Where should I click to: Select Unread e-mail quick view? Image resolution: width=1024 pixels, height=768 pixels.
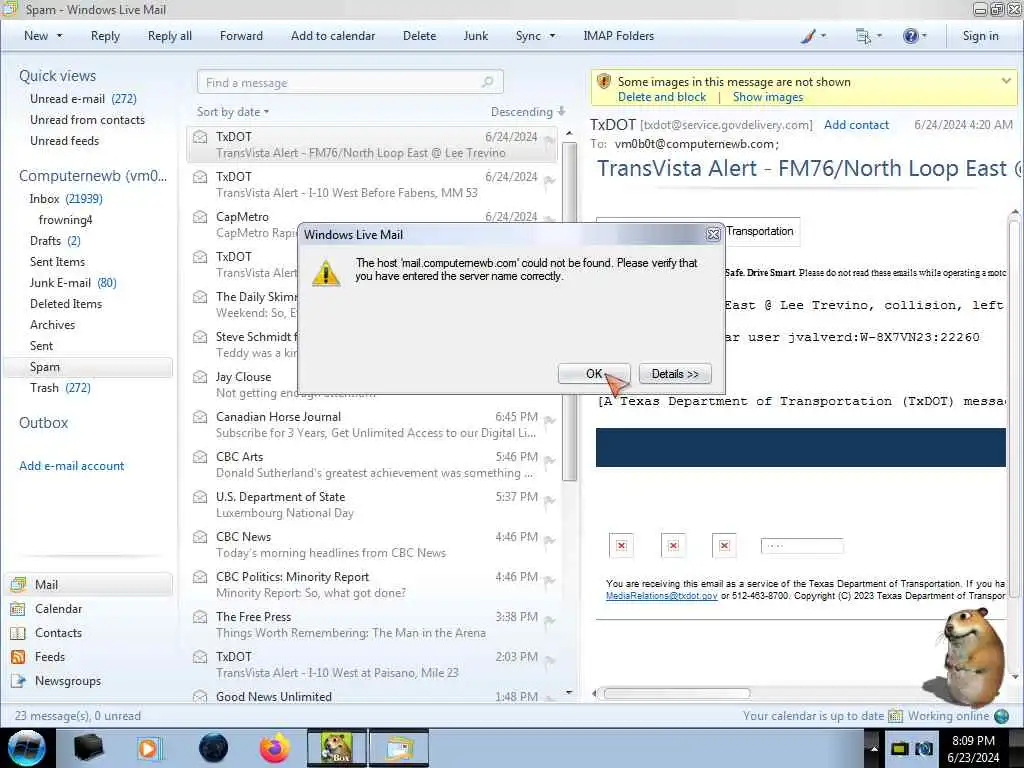[x=83, y=99]
